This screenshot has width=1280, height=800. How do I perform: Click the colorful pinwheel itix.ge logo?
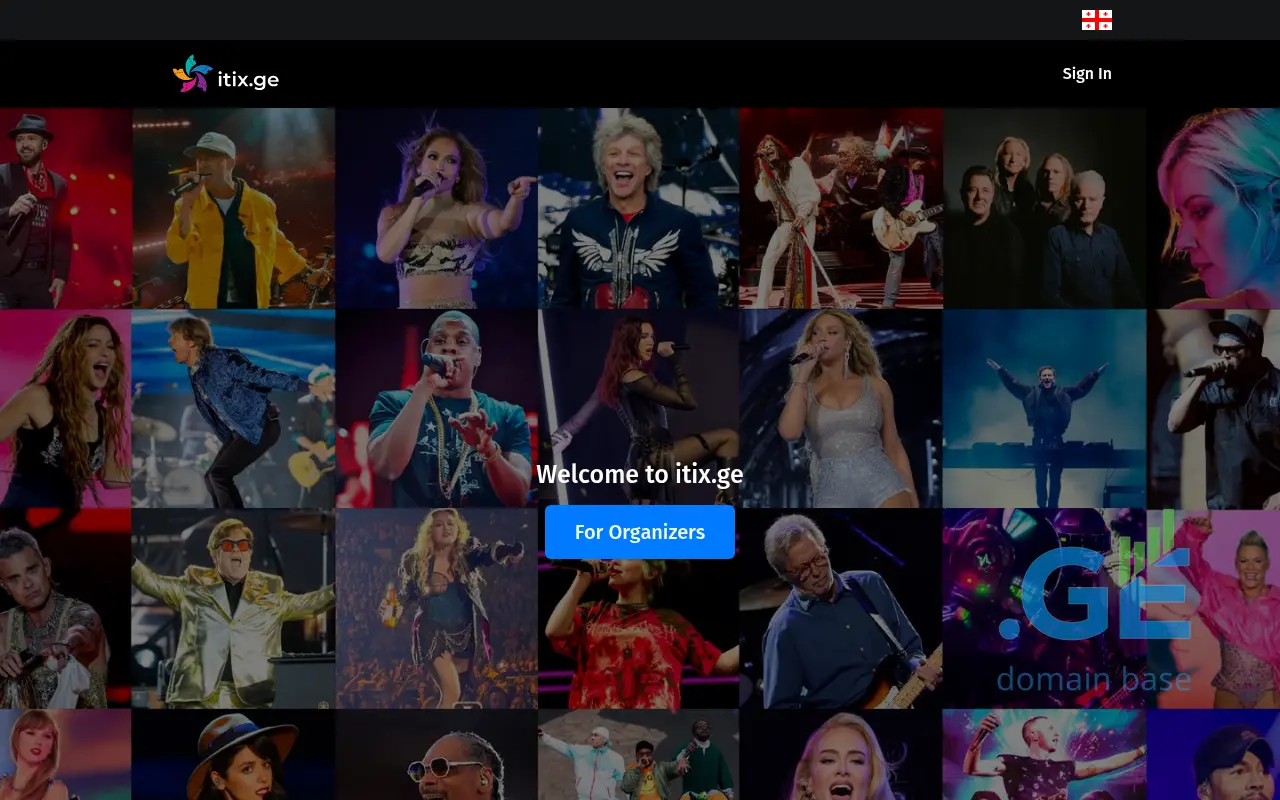(192, 74)
